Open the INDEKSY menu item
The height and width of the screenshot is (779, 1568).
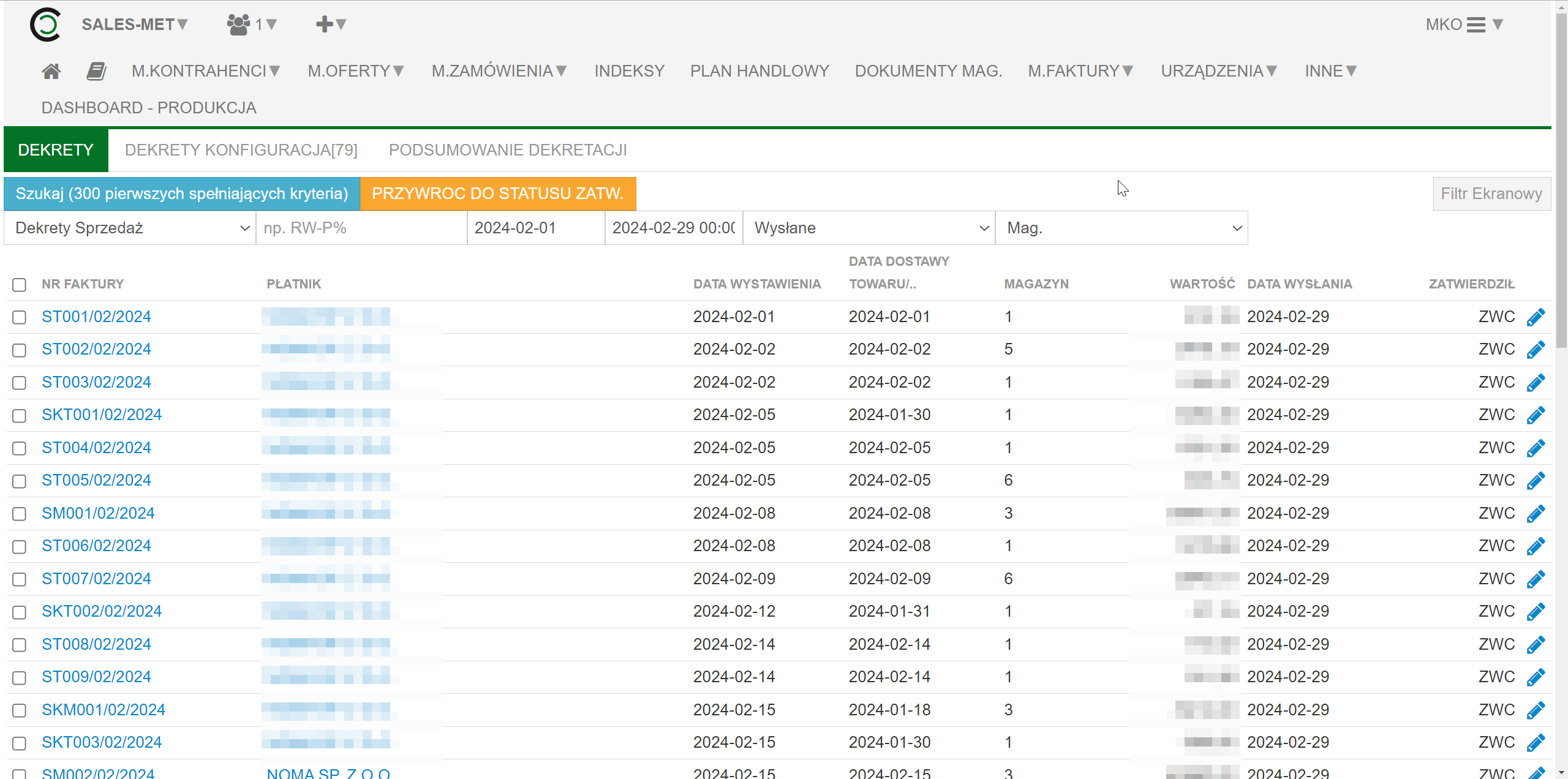[x=629, y=71]
